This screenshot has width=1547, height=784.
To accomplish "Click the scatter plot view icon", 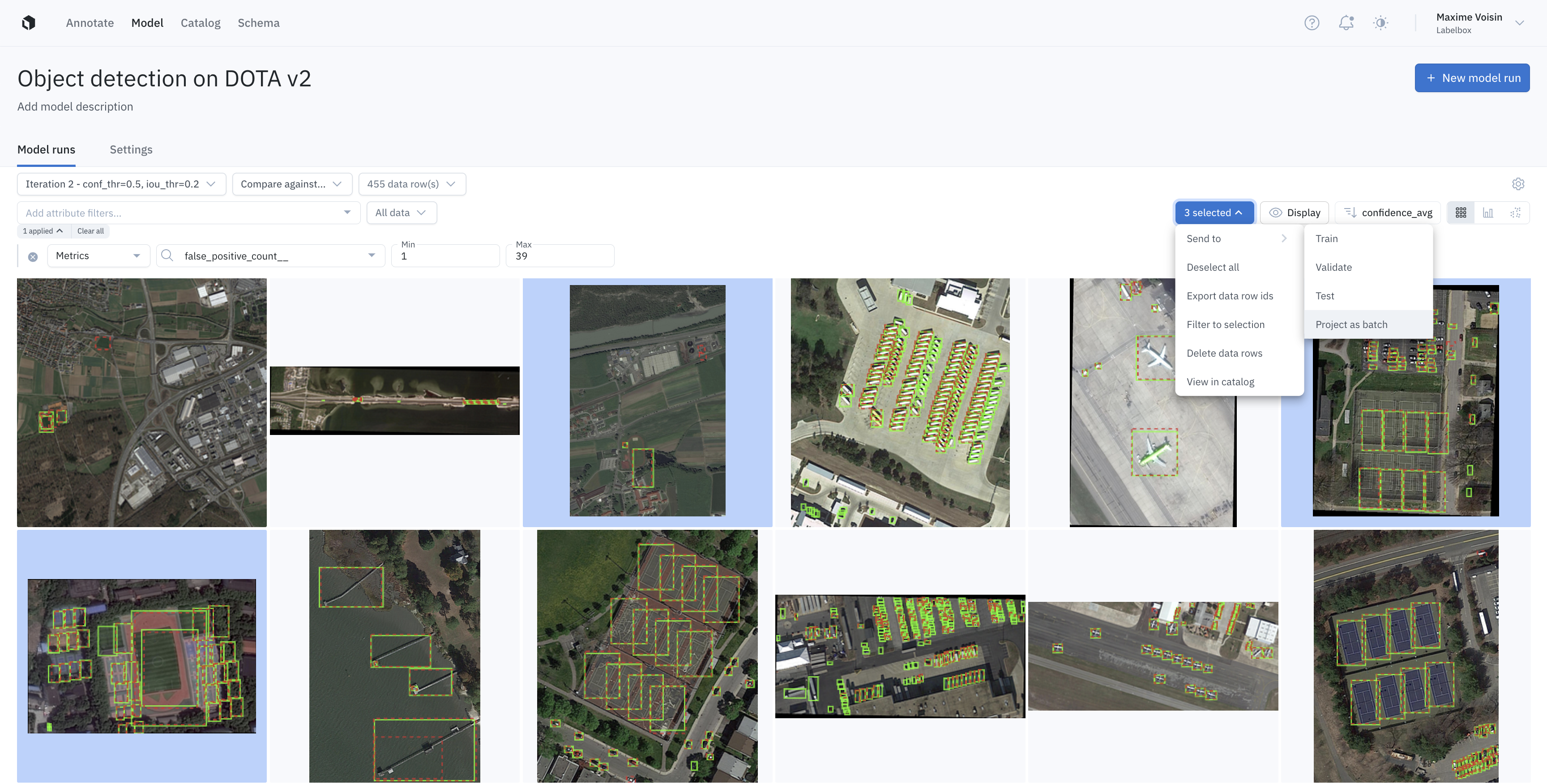I will click(x=1515, y=212).
